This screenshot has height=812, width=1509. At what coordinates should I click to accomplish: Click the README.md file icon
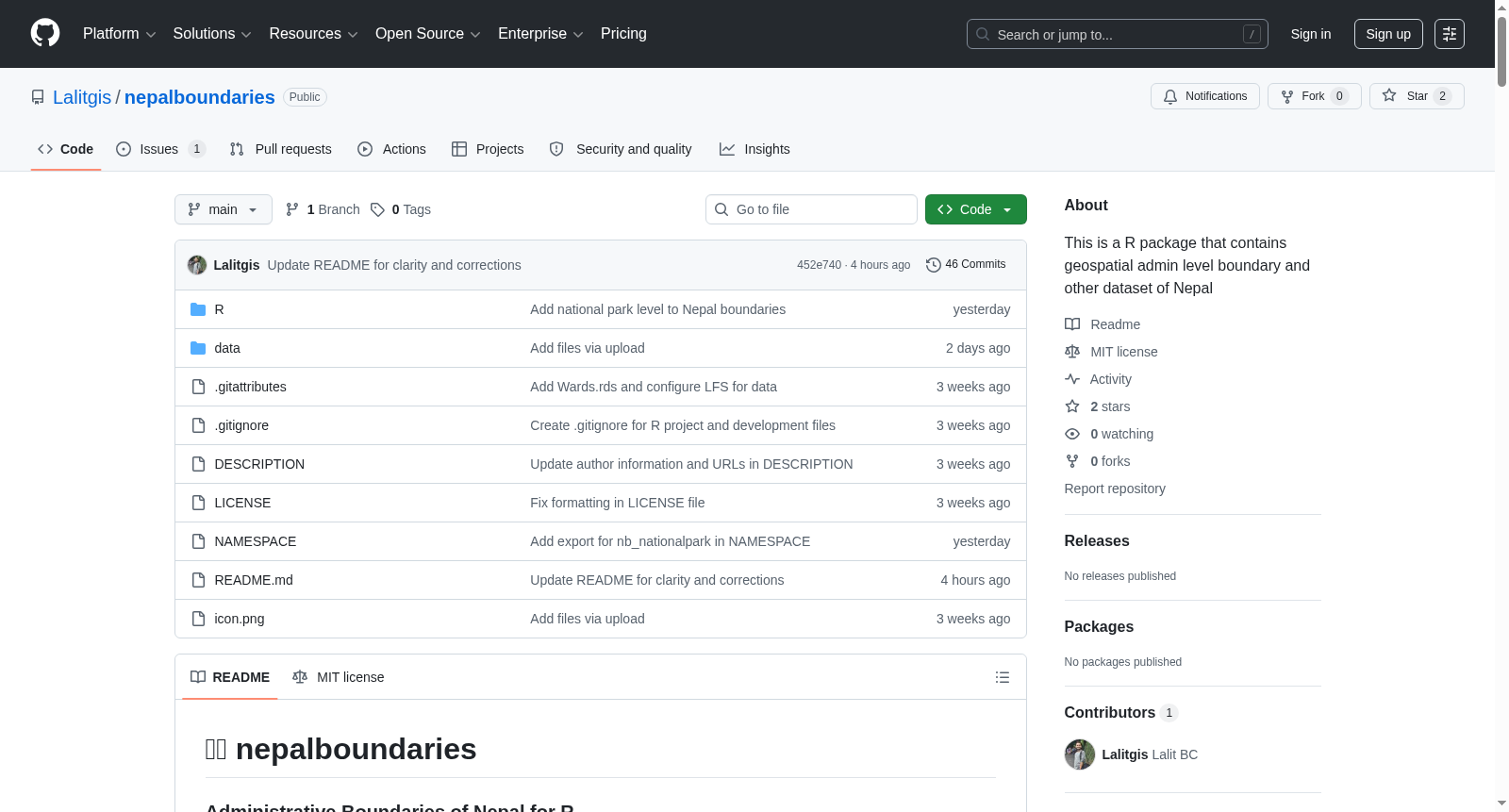coord(198,580)
